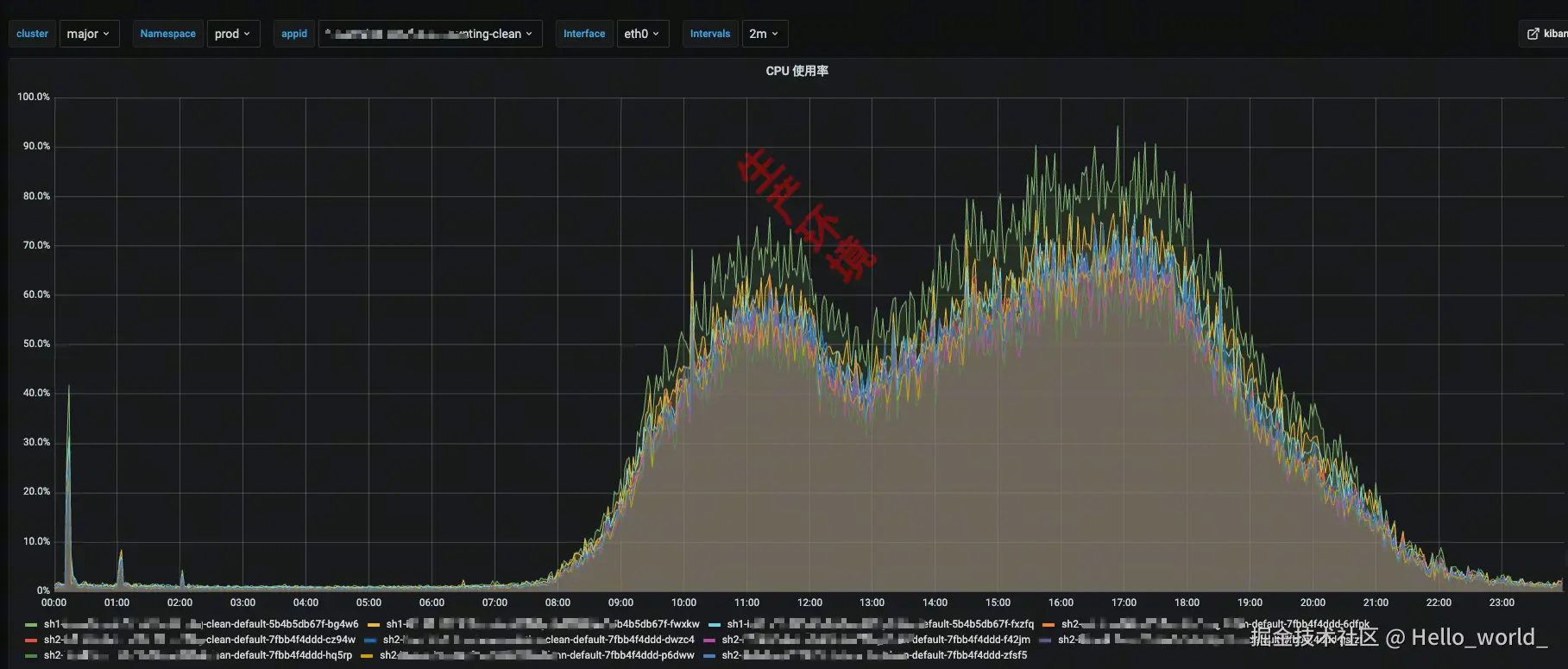Image resolution: width=1568 pixels, height=669 pixels.
Task: Toggle series ending in 7fbb4f4ddd-cz94w
Action: (199, 640)
